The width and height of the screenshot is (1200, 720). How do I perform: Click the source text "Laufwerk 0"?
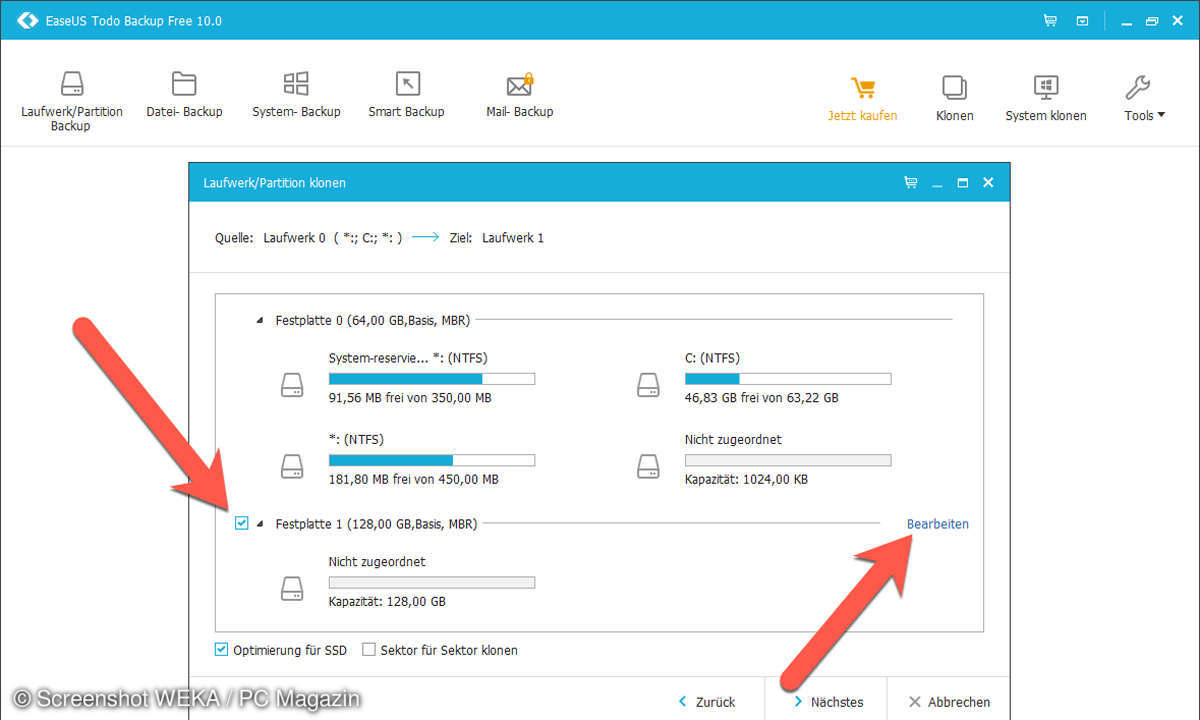coord(295,238)
